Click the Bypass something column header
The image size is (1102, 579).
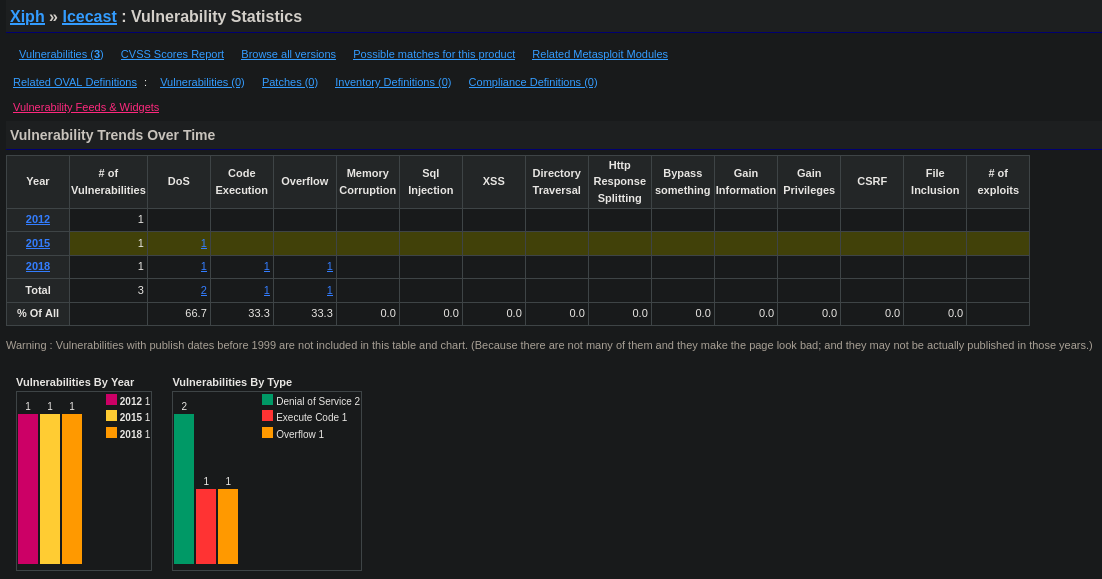click(682, 182)
